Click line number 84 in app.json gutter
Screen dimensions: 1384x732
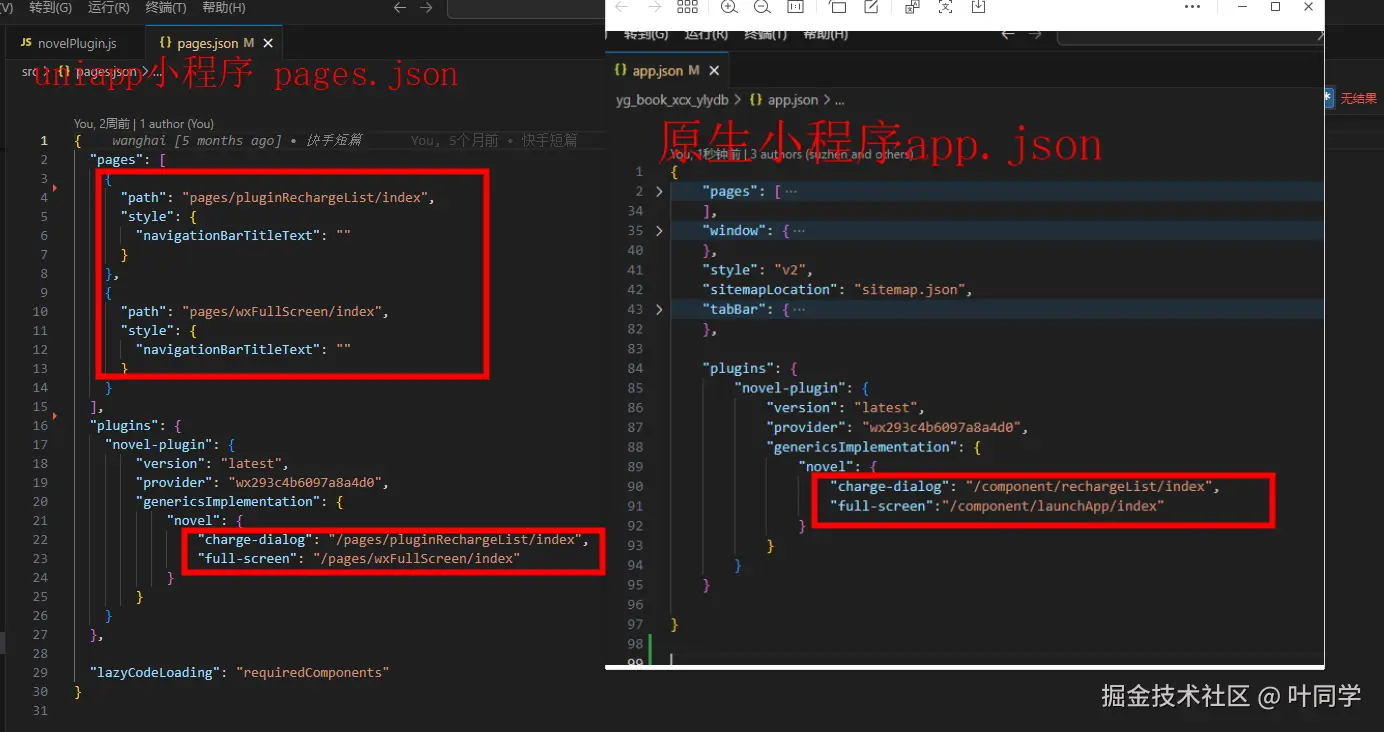tap(635, 369)
